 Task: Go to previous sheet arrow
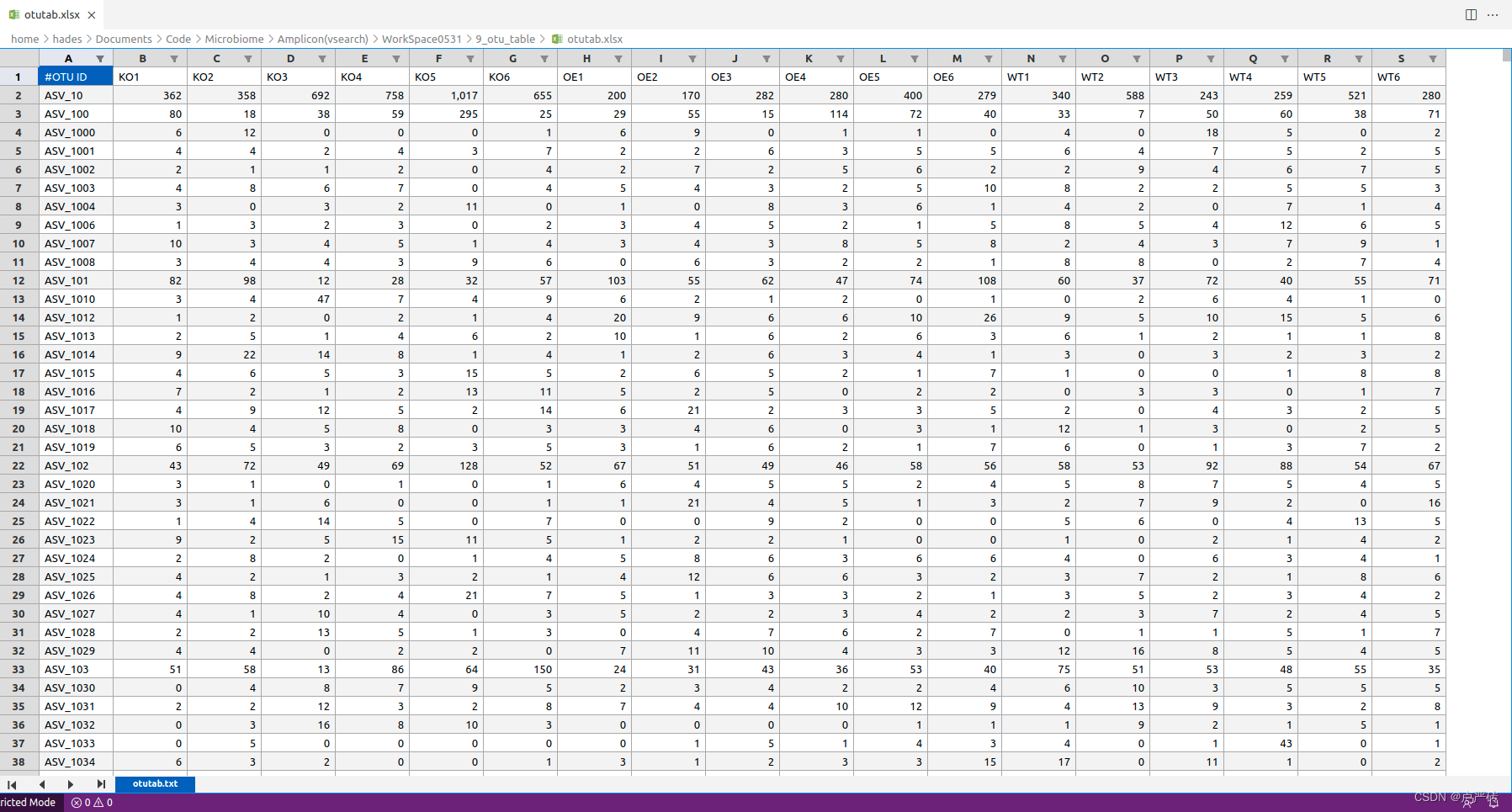tap(41, 784)
